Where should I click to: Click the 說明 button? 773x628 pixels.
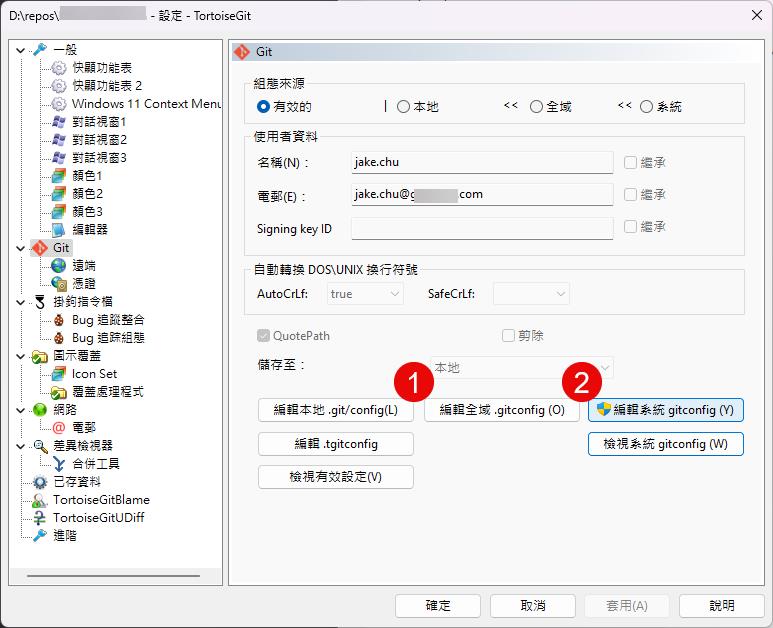[x=722, y=606]
